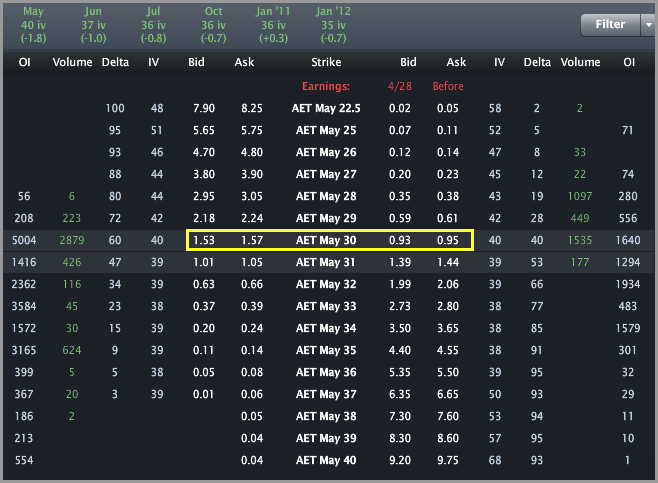This screenshot has height=483, width=658.
Task: Select the AET May 40 strike
Action: pyautogui.click(x=326, y=460)
